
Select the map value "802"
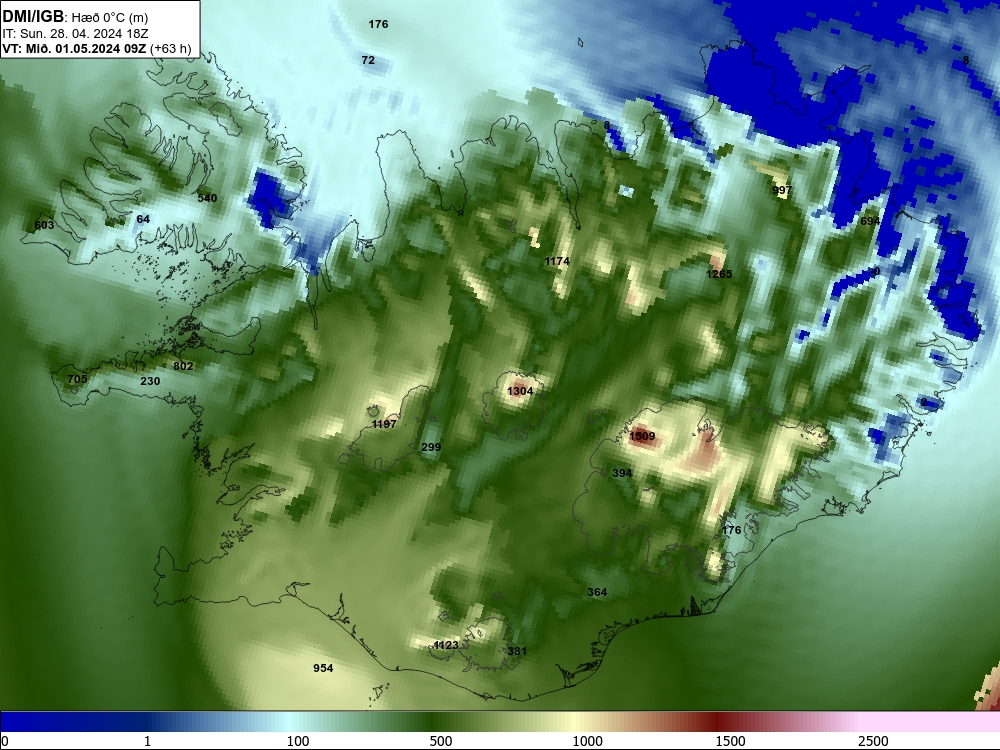(x=183, y=366)
